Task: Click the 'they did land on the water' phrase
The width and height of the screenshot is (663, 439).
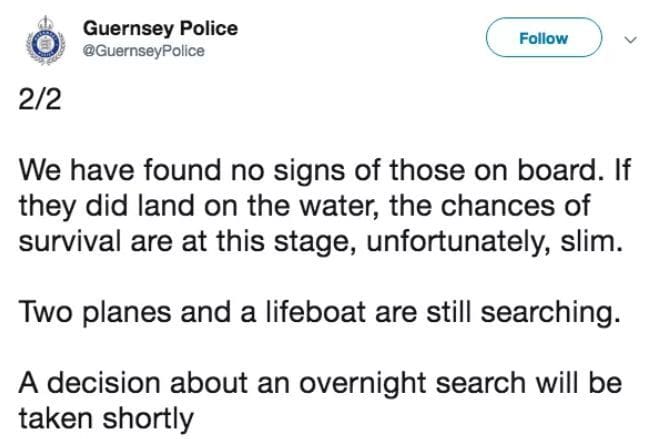Action: (x=199, y=207)
